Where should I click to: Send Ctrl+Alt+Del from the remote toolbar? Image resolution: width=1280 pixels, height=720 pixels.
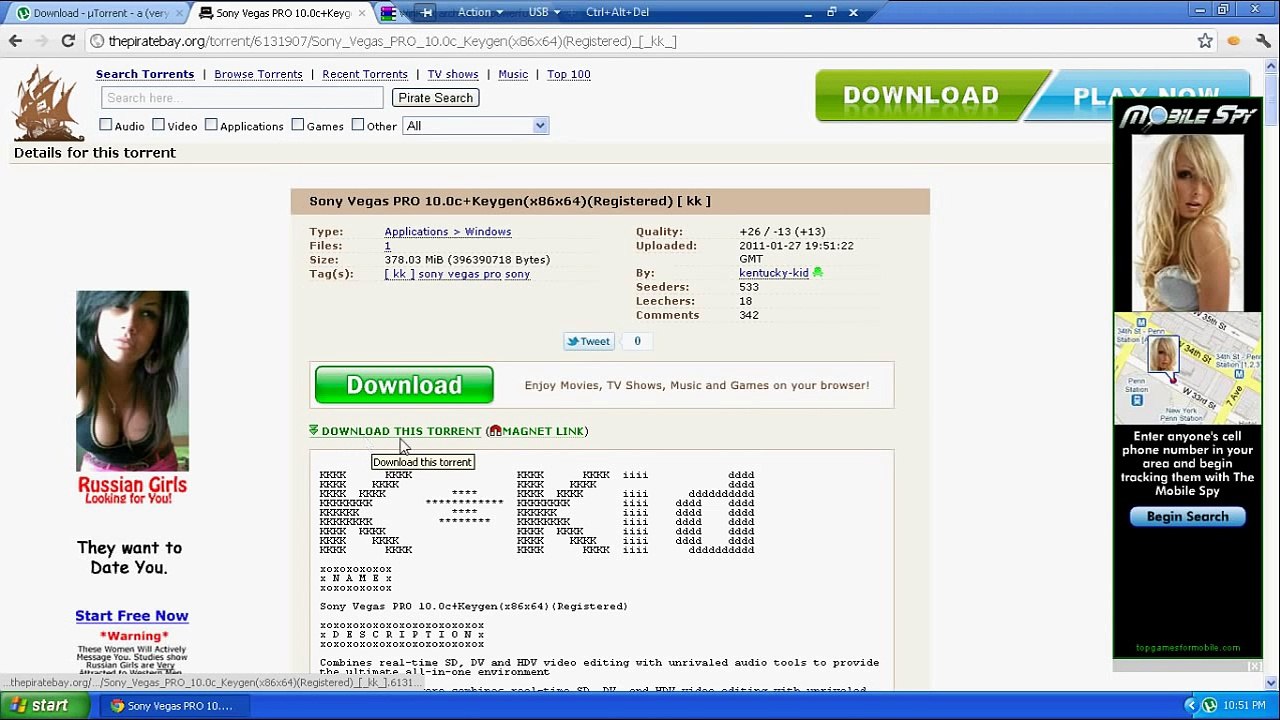click(617, 12)
